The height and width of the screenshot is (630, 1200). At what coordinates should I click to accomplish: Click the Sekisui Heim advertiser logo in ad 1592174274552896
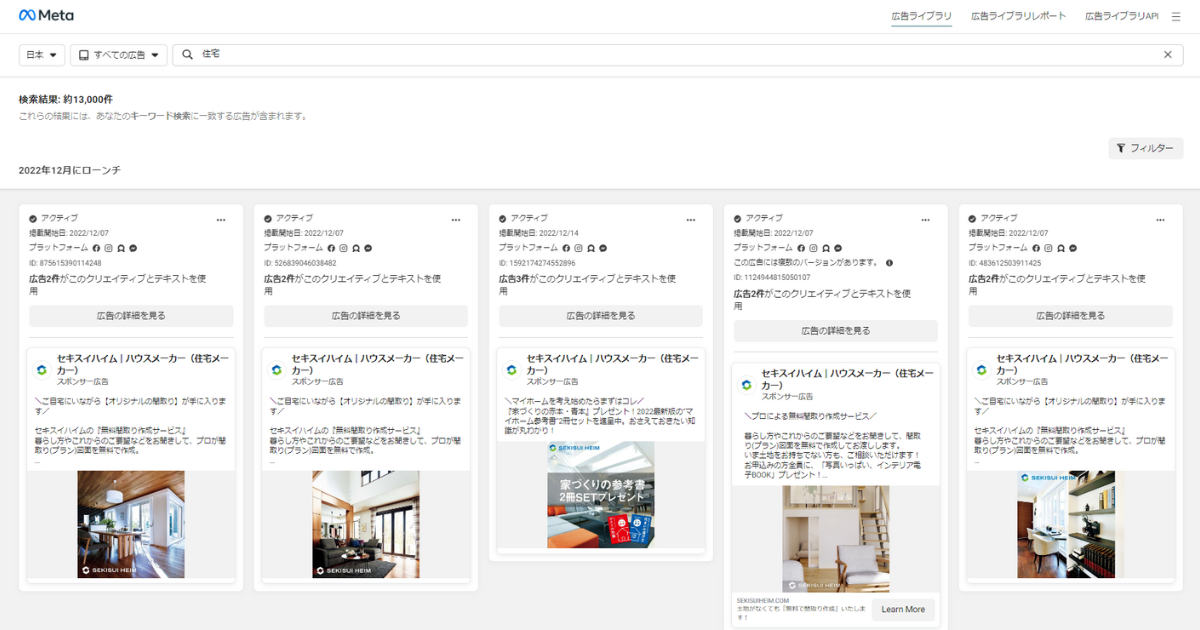pos(512,369)
